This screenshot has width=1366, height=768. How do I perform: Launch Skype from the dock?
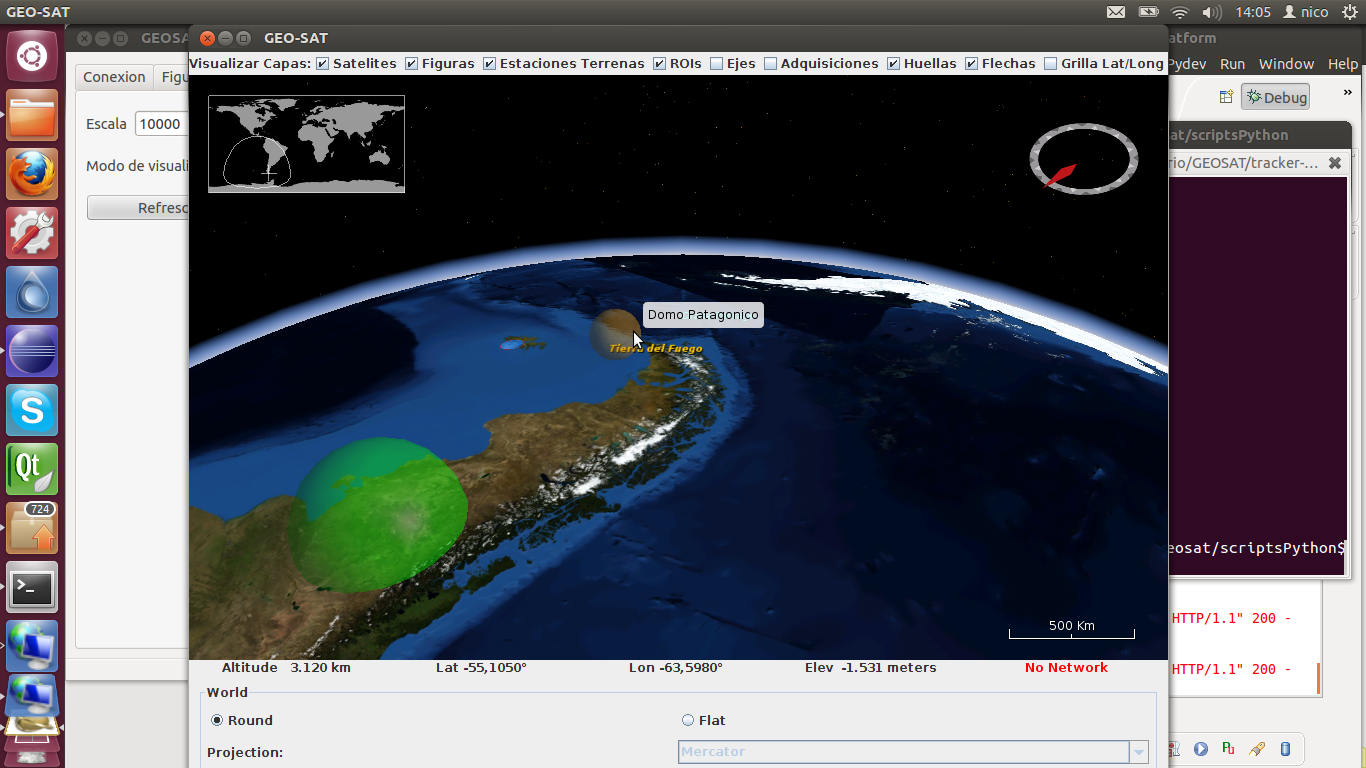tap(32, 410)
